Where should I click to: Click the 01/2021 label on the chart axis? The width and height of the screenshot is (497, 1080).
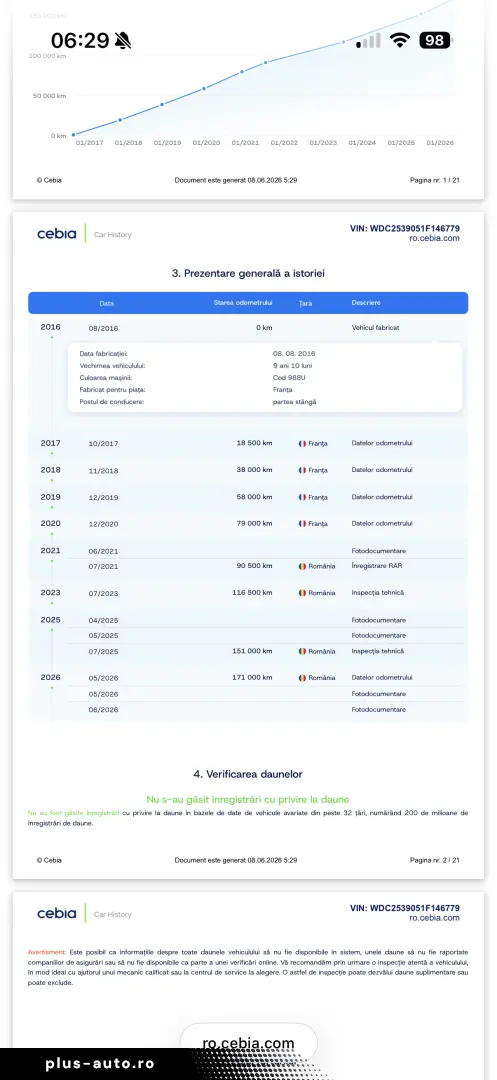click(x=246, y=143)
